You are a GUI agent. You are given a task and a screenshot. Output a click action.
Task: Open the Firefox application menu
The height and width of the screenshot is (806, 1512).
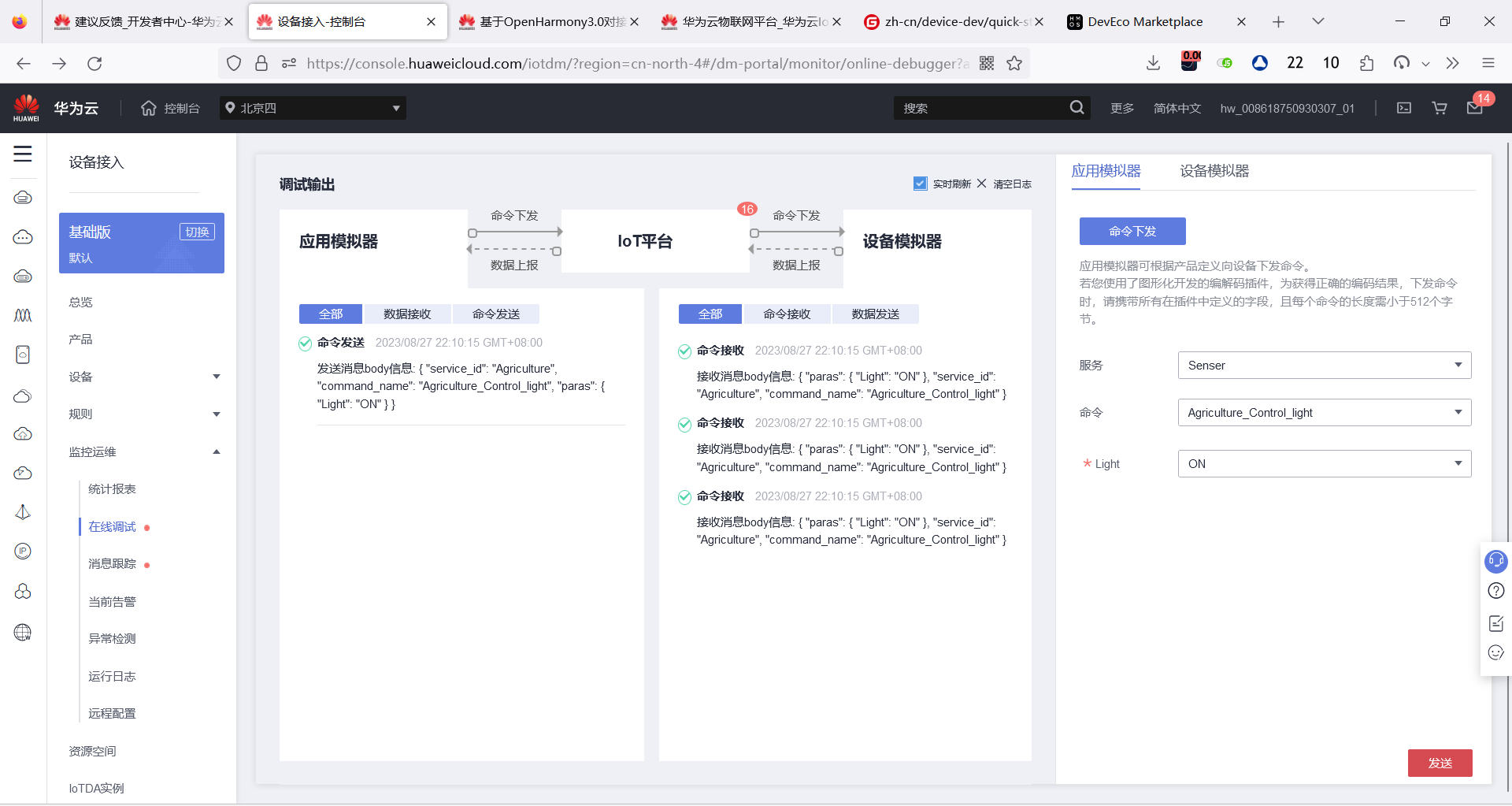click(x=1488, y=64)
